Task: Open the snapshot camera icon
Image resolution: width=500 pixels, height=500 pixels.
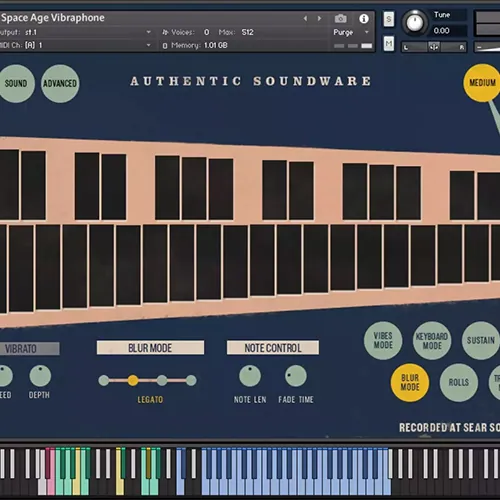Action: pyautogui.click(x=340, y=19)
